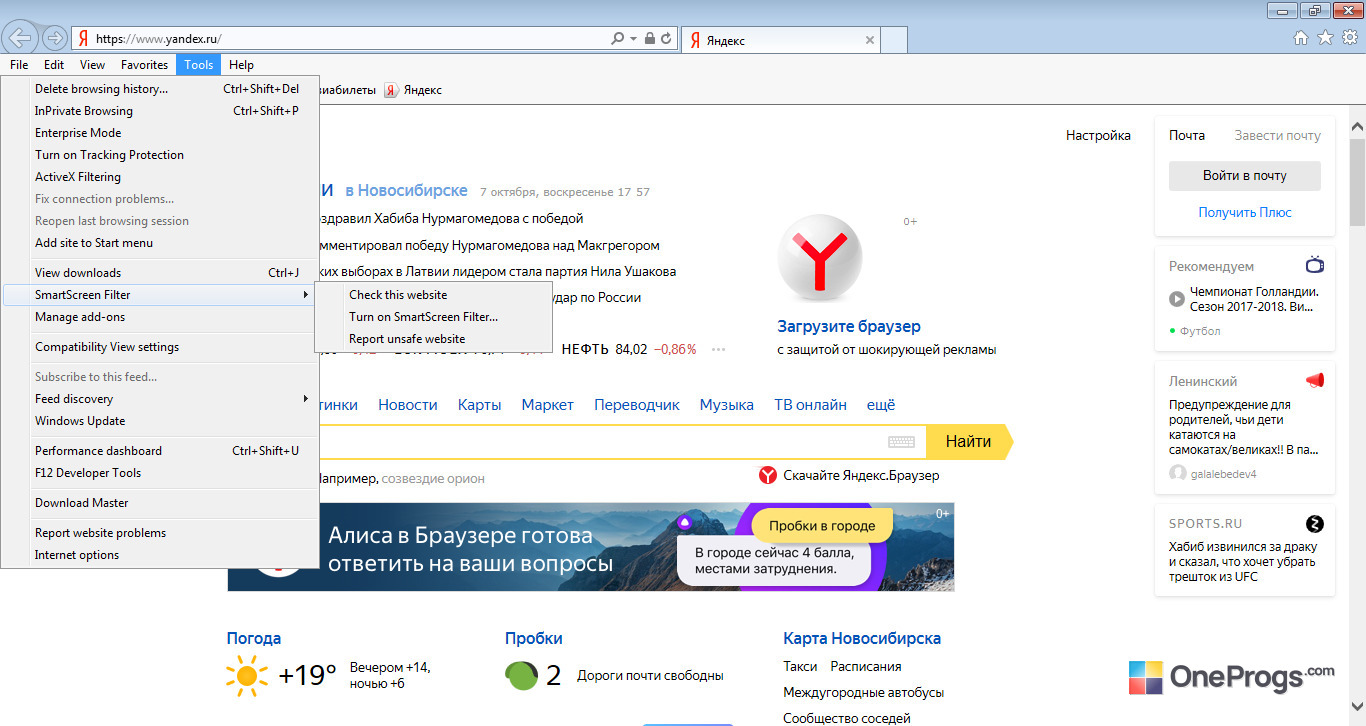Choose Report website problems
Screen dimensions: 1366x726
pyautogui.click(x=160, y=533)
